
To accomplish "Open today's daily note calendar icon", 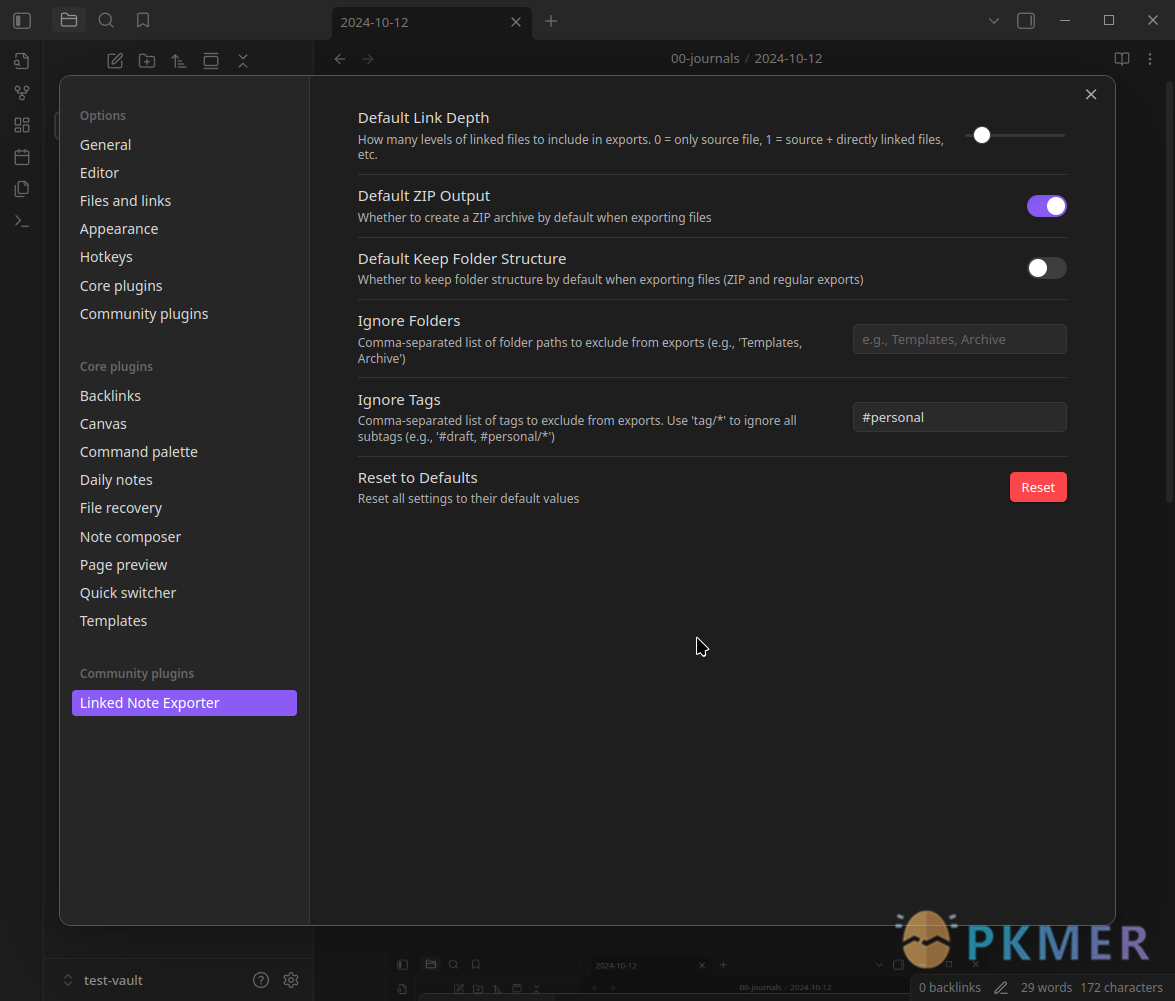I will tap(22, 157).
